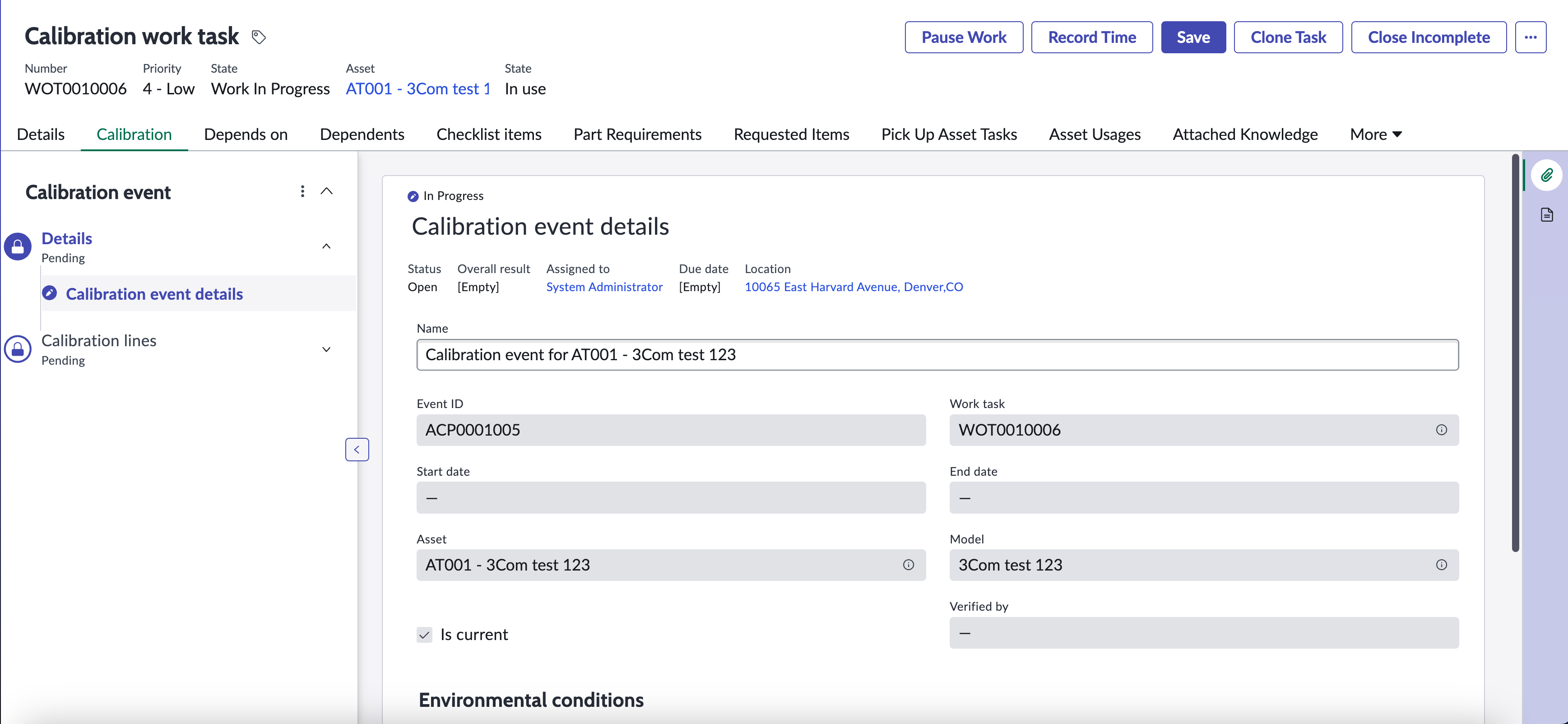This screenshot has width=1568, height=724.
Task: Collapse the Details stage chevron
Action: [326, 246]
